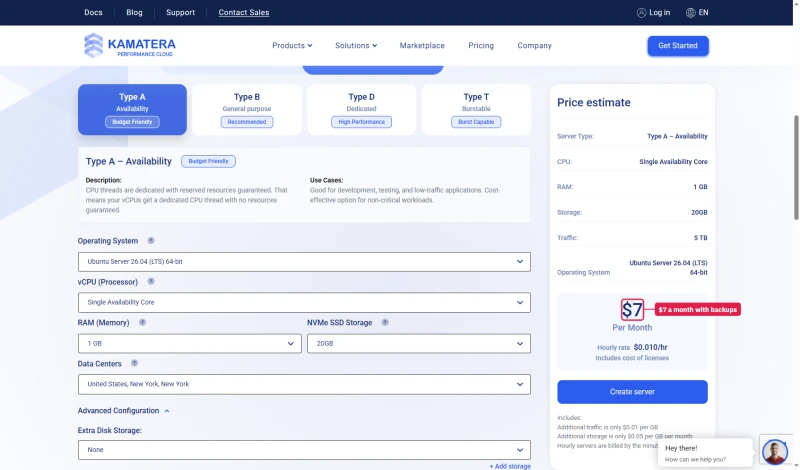Click the $0.010/hr hourly rate

[x=651, y=348]
